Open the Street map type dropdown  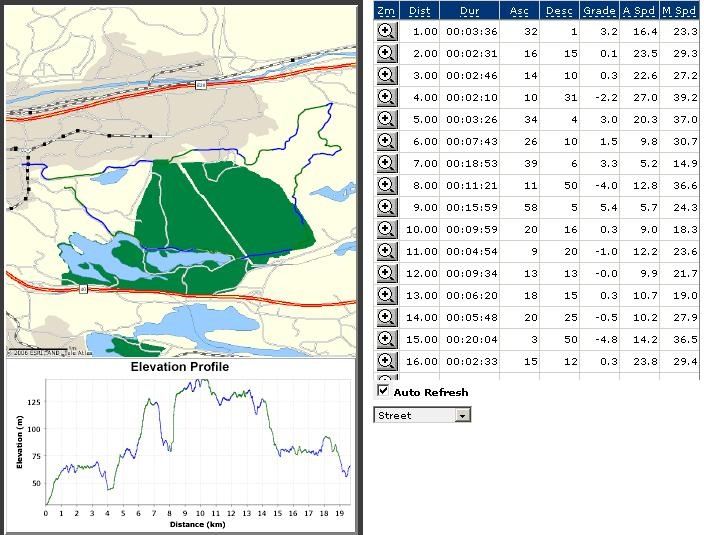click(x=422, y=415)
